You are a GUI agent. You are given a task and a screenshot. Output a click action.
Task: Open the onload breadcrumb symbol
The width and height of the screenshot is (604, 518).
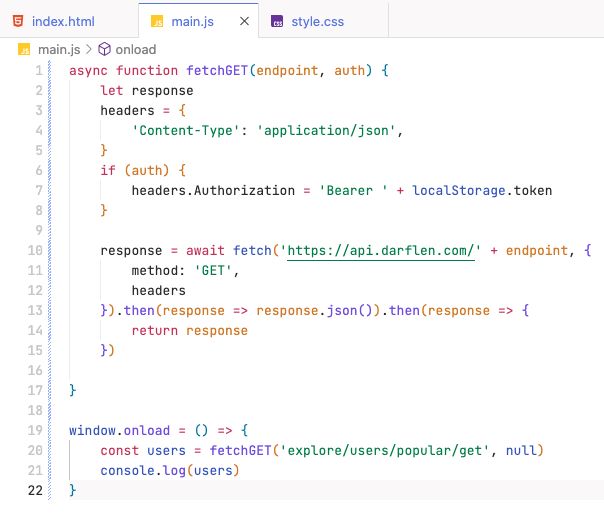click(136, 49)
